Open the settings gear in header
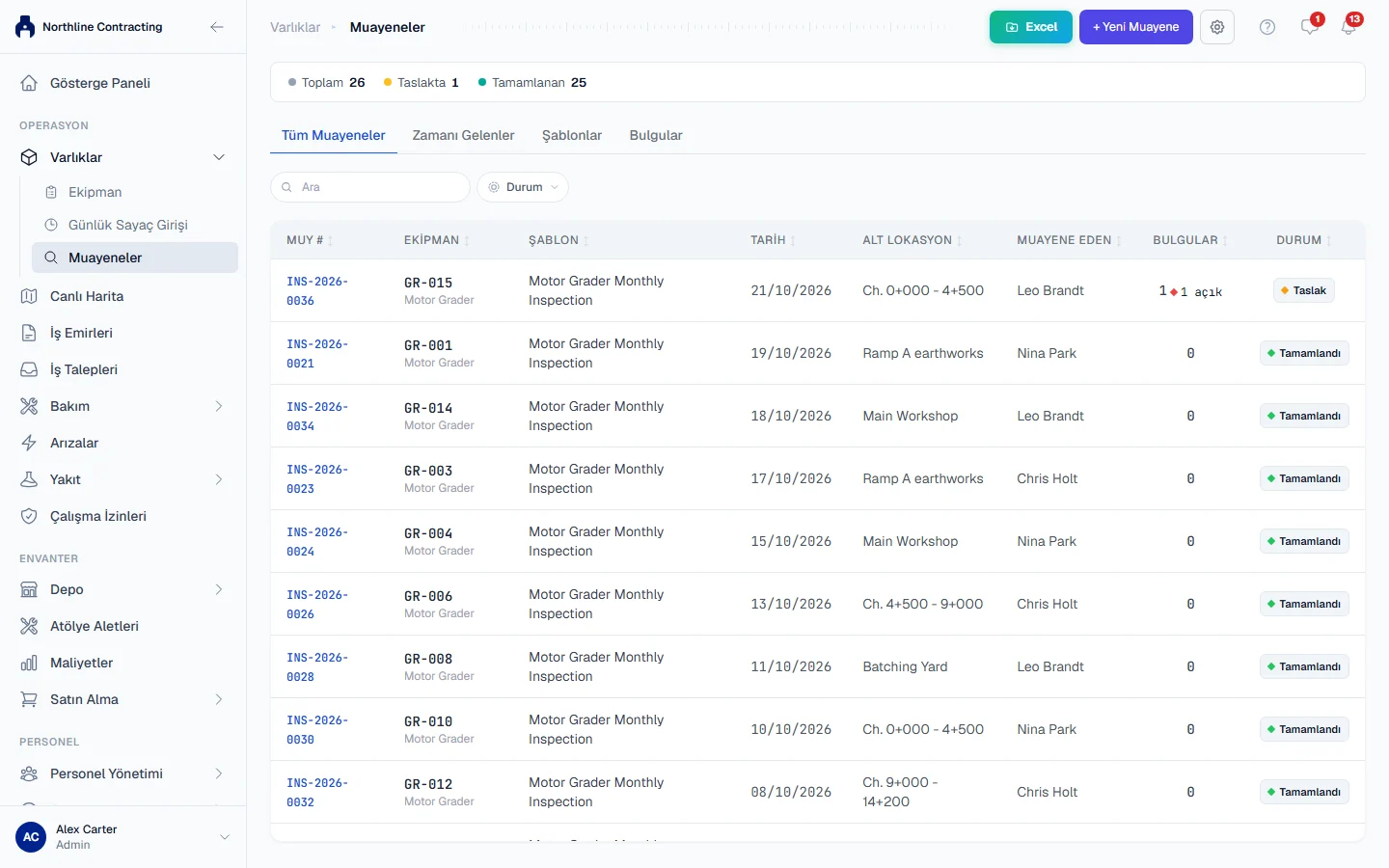The image size is (1389, 868). (x=1217, y=27)
